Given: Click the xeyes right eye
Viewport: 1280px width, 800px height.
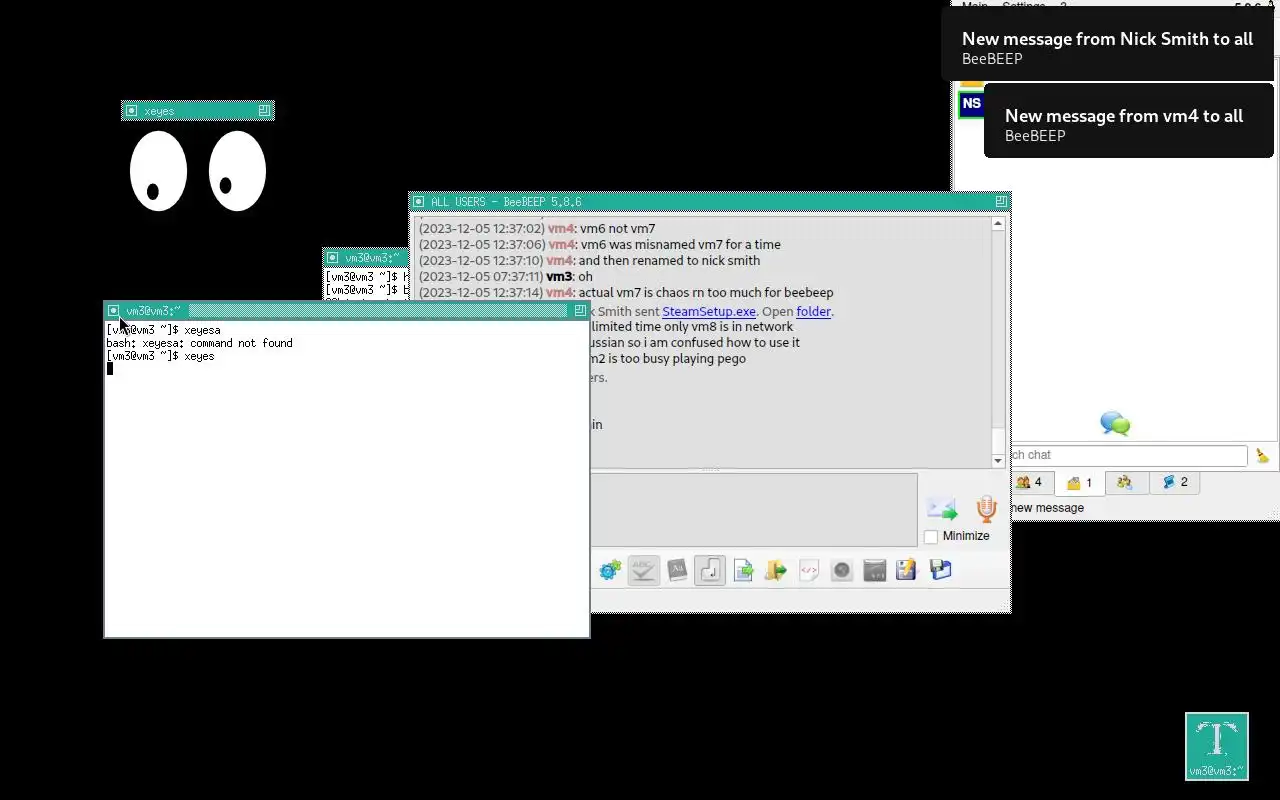Looking at the screenshot, I should (x=237, y=171).
